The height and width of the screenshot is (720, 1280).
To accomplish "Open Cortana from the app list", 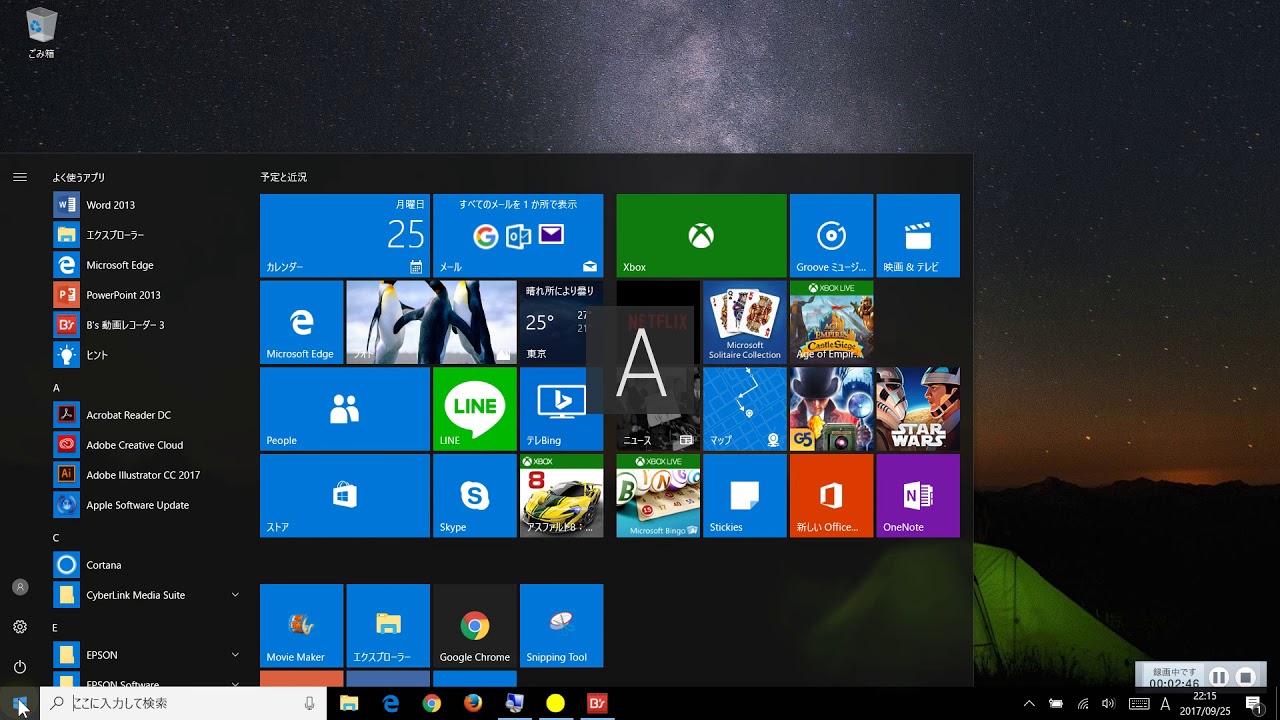I will tap(147, 565).
